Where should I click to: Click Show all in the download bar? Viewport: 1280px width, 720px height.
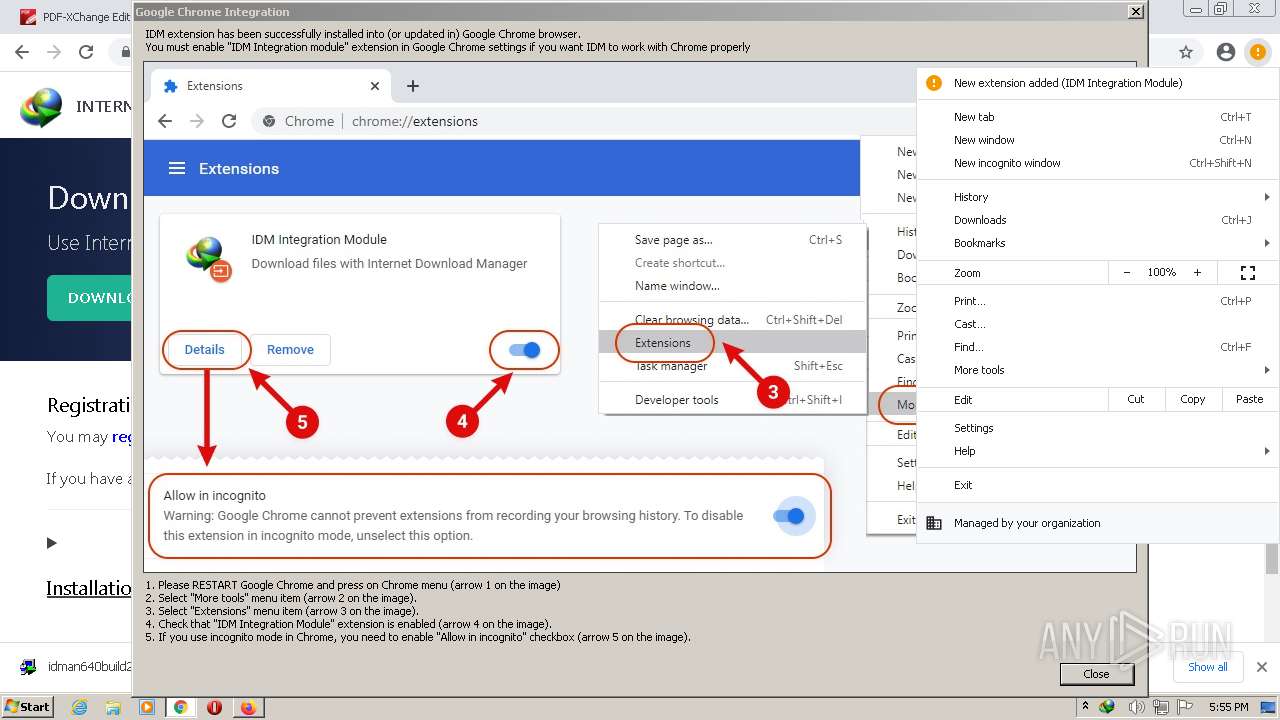coord(1207,667)
